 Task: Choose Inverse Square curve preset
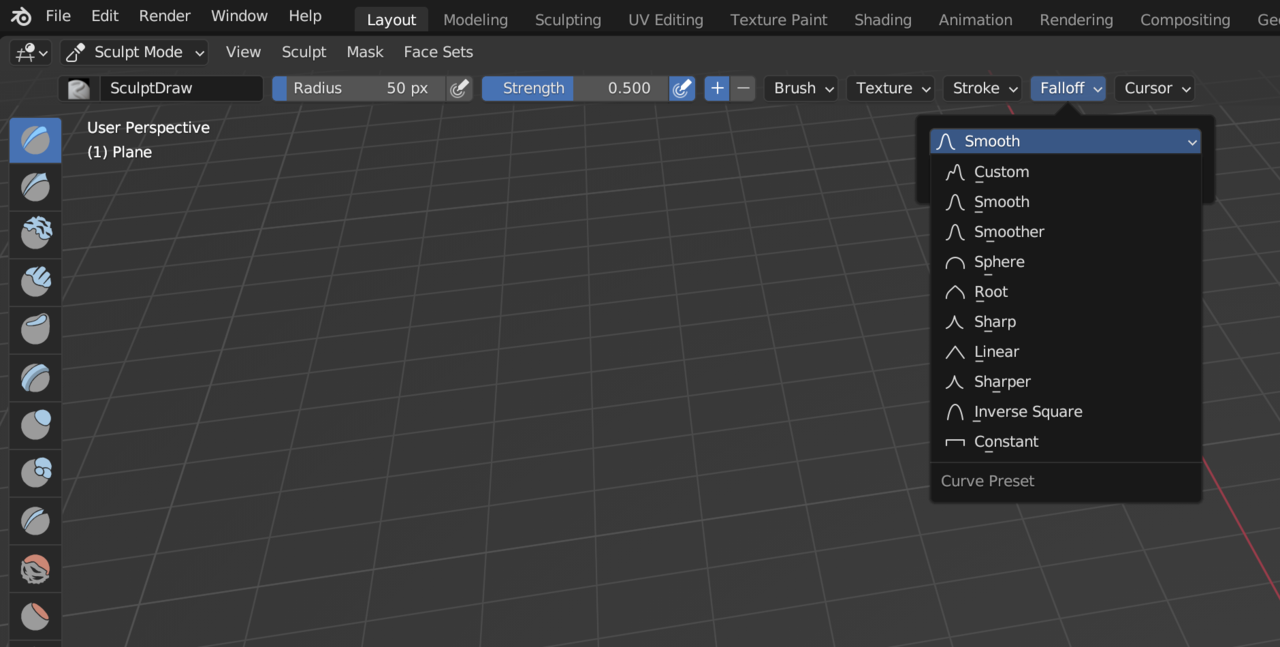[1066, 412]
